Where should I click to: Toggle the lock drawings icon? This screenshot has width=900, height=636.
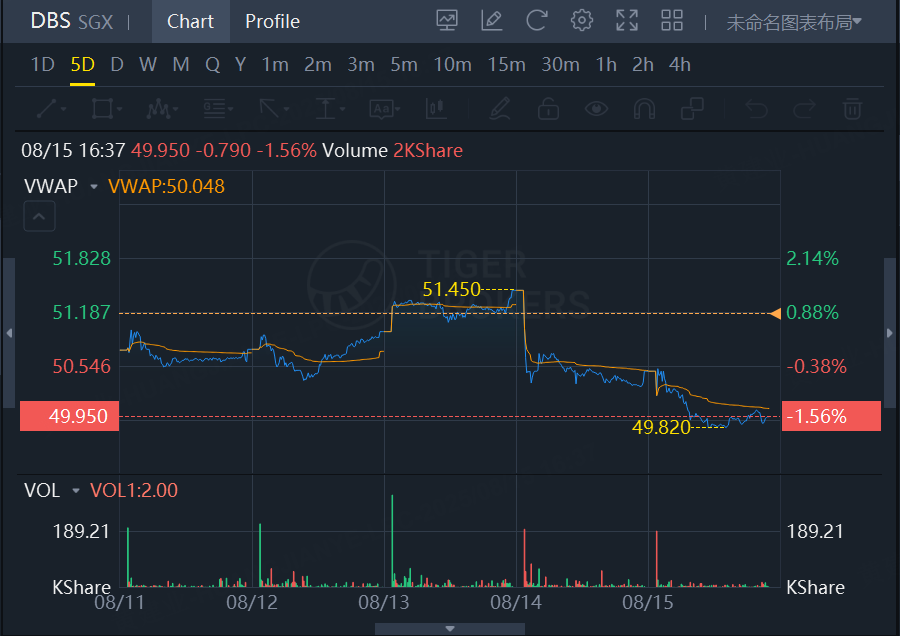pyautogui.click(x=548, y=108)
